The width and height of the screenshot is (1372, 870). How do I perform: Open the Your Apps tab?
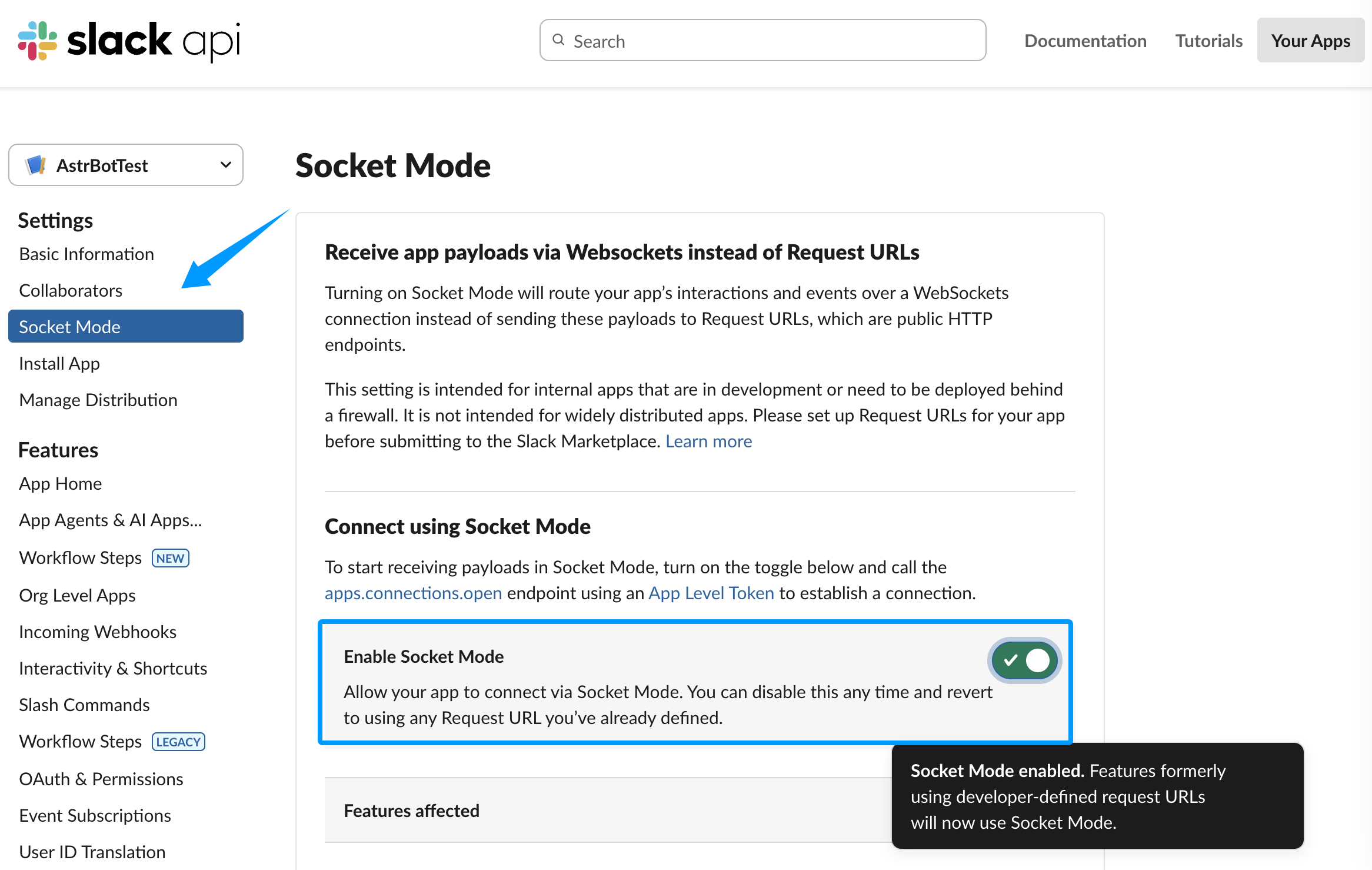[x=1310, y=41]
